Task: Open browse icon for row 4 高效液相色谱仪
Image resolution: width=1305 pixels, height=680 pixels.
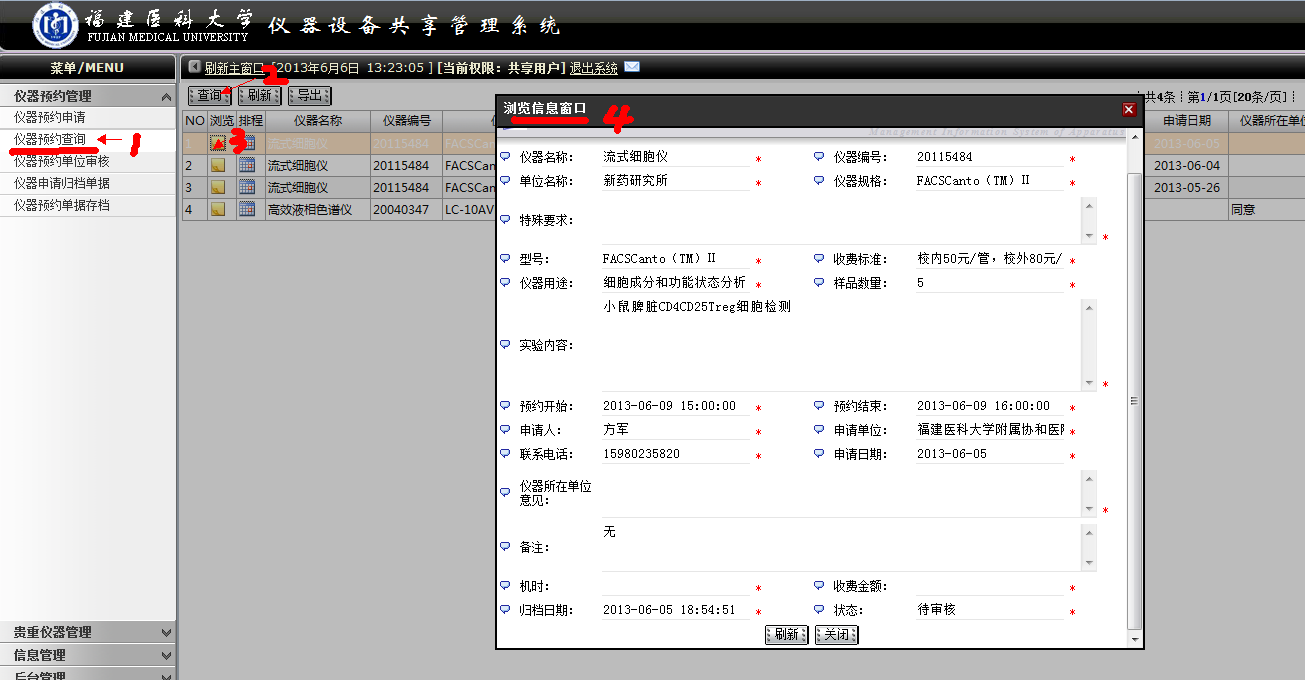Action: (x=218, y=209)
